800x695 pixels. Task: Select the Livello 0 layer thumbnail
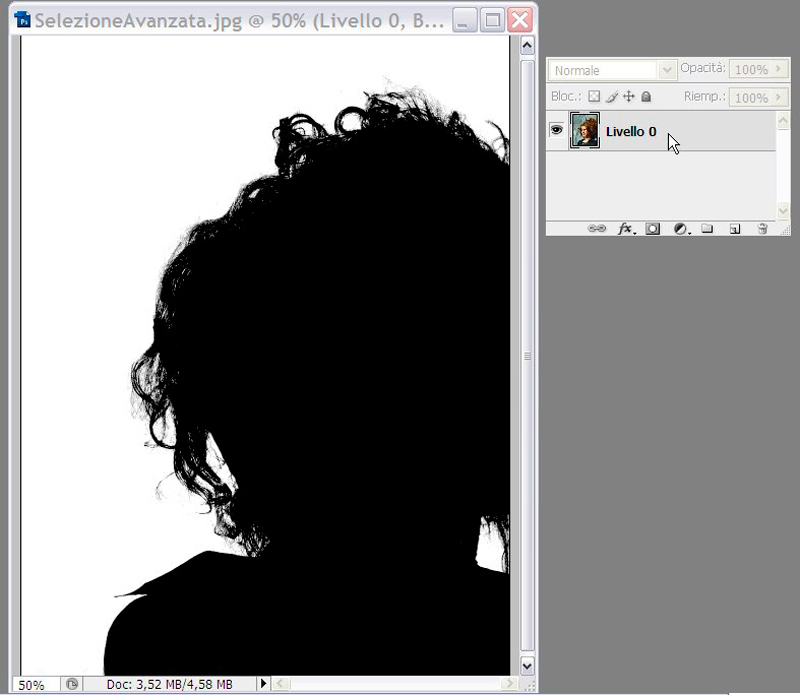pyautogui.click(x=584, y=131)
